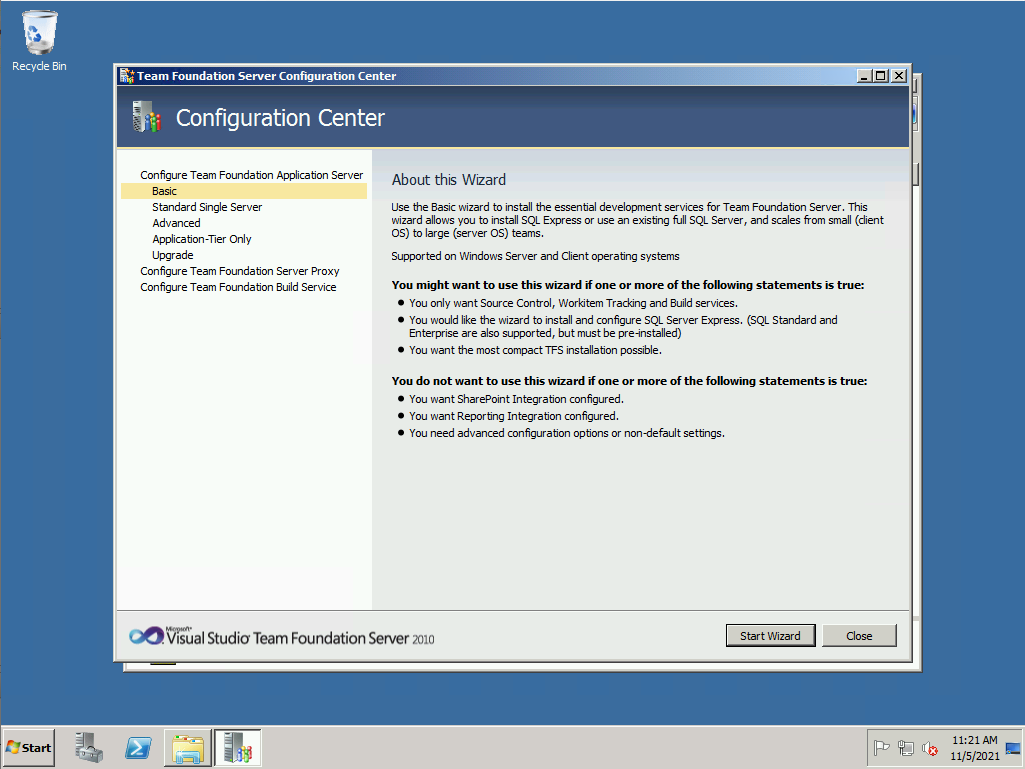This screenshot has width=1025, height=769.
Task: Select Configure Team Foundation Server Proxy
Action: pos(240,271)
